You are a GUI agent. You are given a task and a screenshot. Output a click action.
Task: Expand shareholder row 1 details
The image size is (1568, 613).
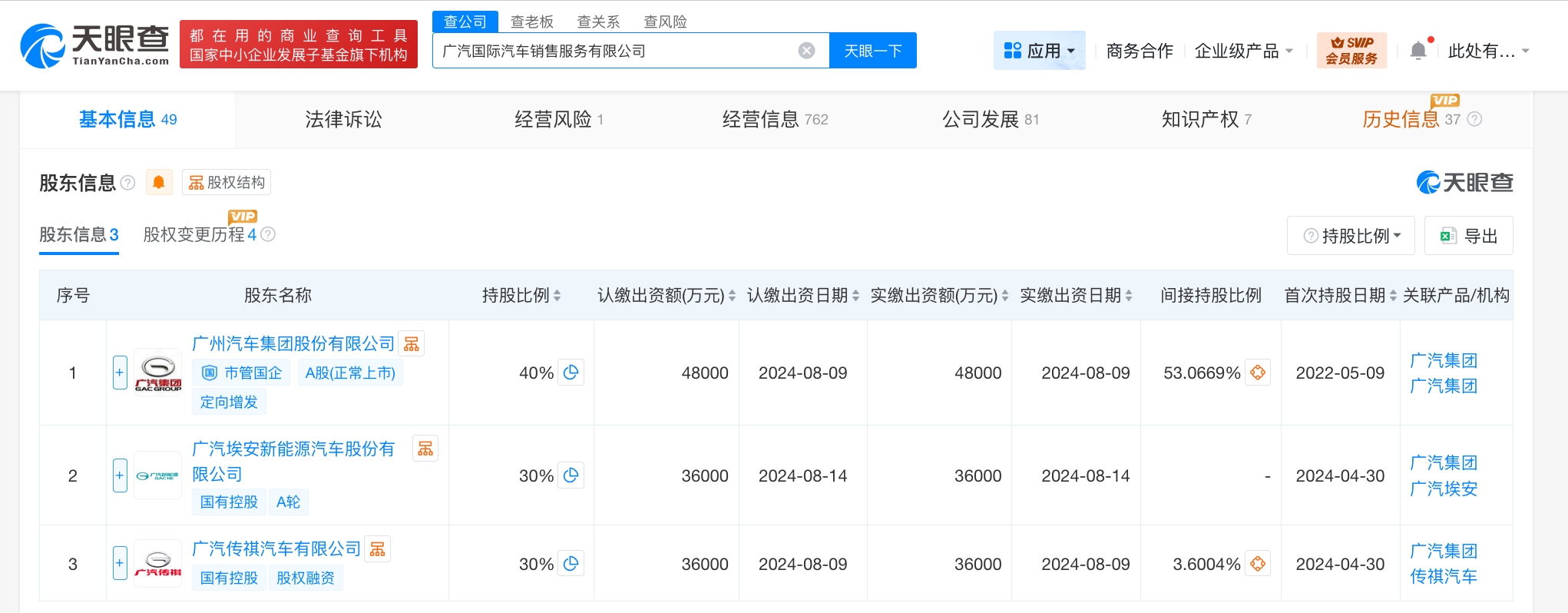[x=120, y=373]
